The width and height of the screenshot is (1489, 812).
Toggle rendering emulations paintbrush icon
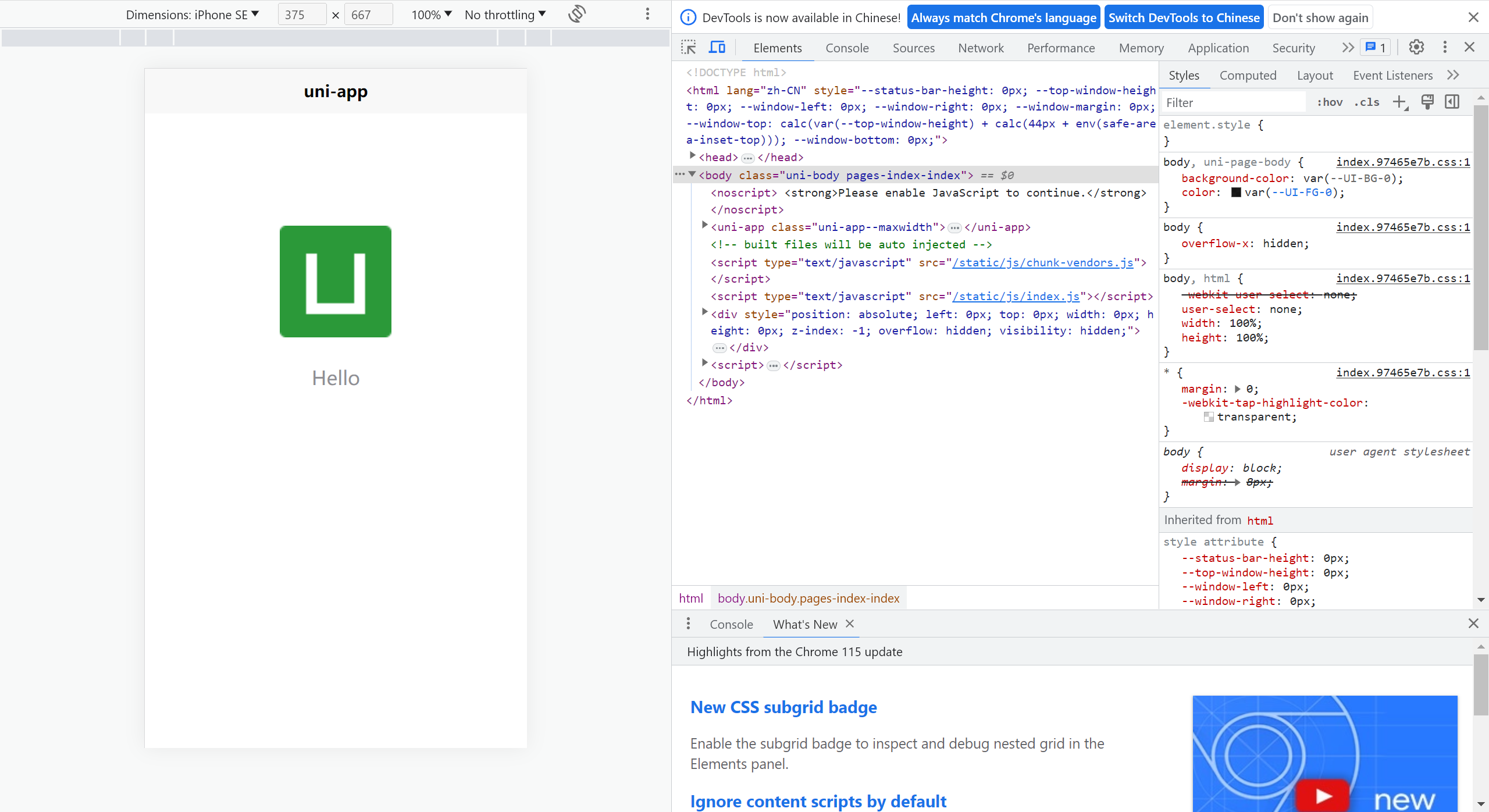coord(1427,102)
